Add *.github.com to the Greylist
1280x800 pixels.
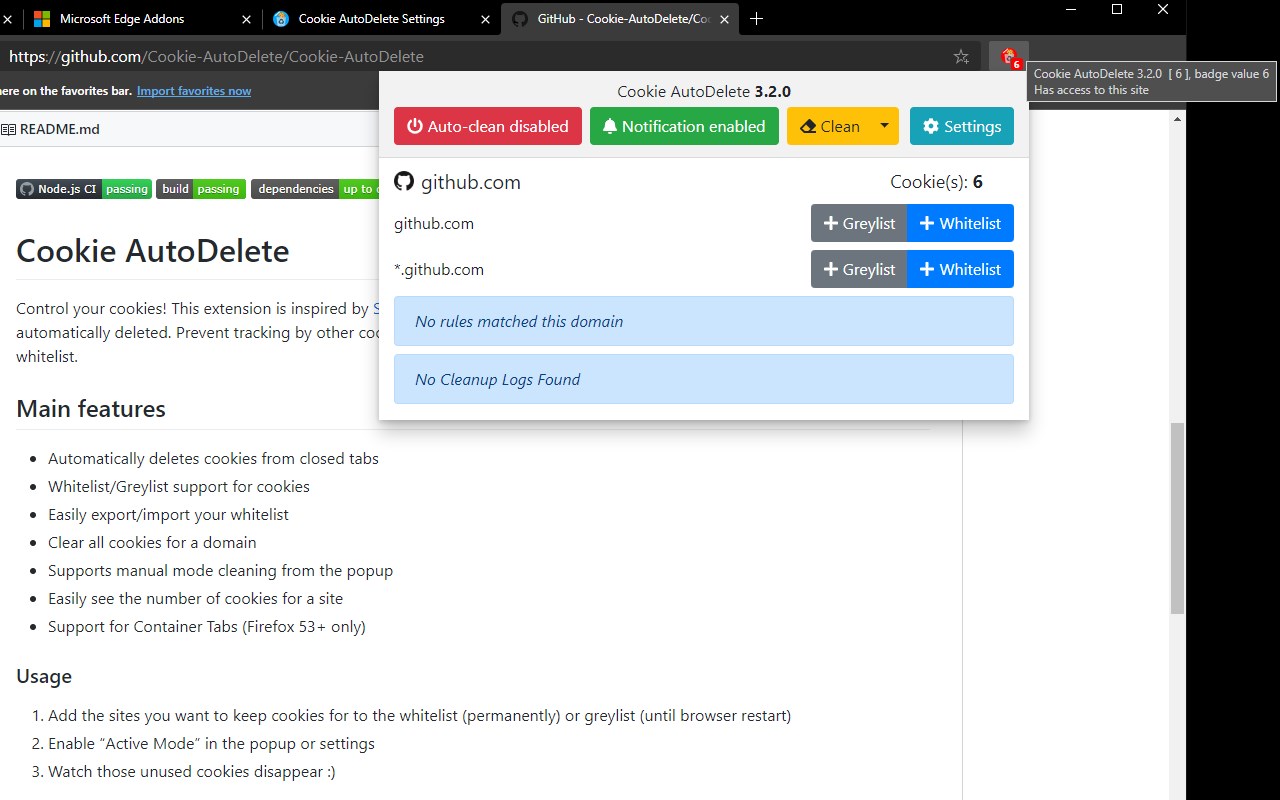point(859,269)
